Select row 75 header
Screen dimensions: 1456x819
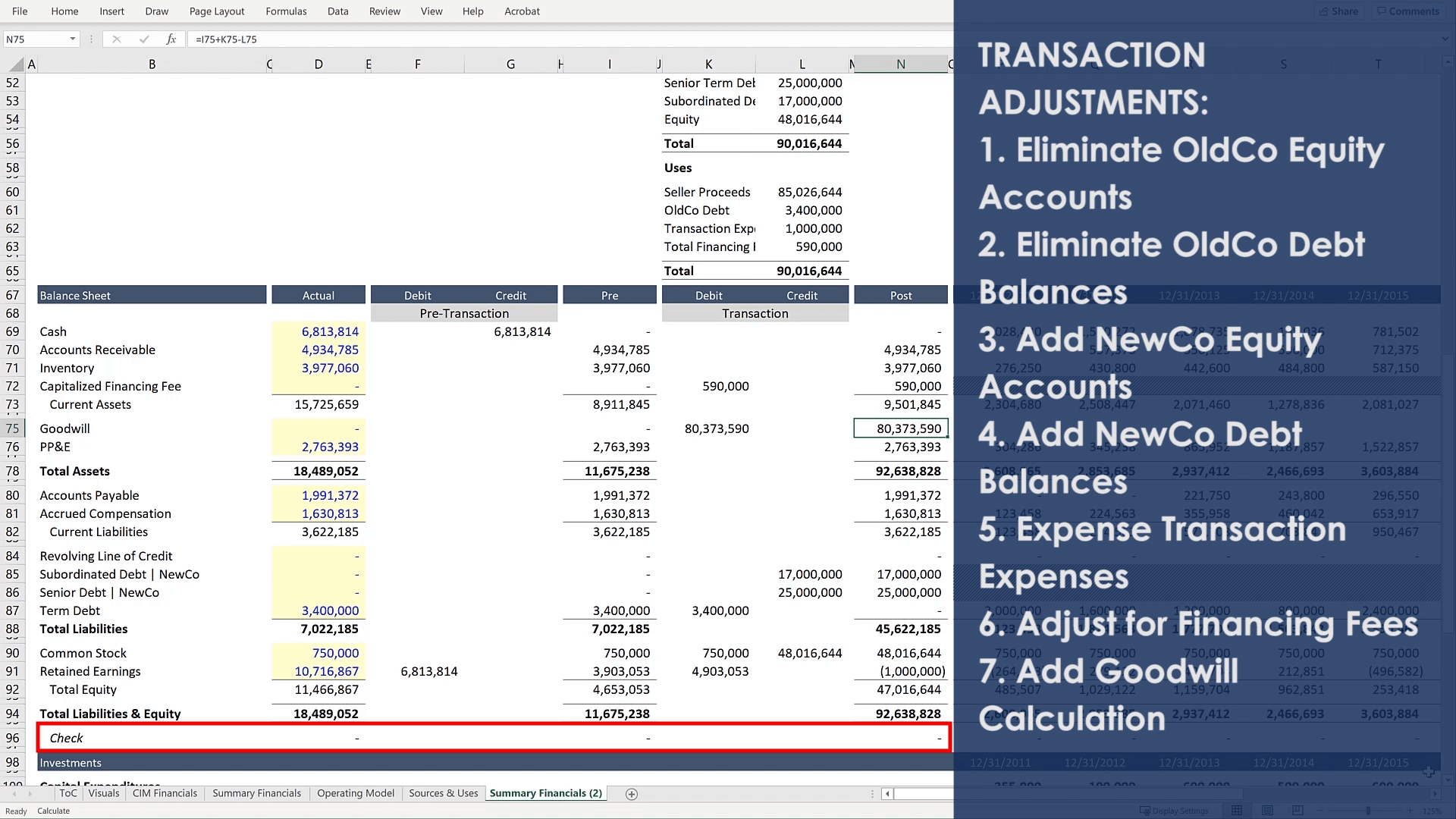click(13, 429)
